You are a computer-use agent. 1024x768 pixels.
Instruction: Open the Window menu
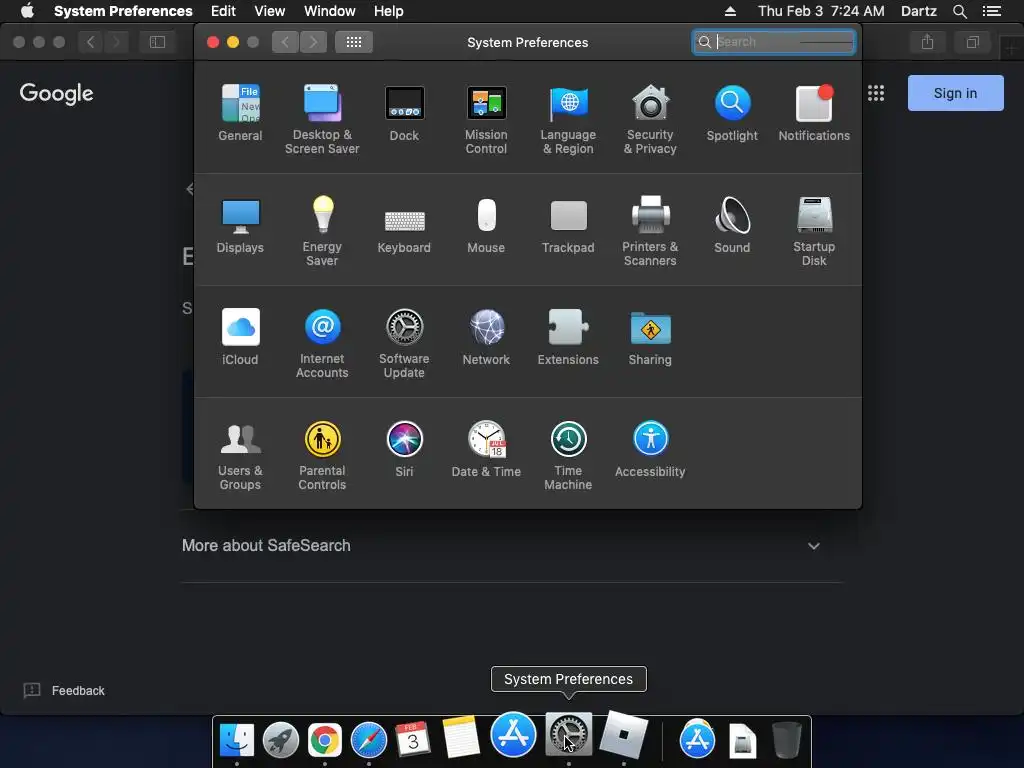coord(330,11)
